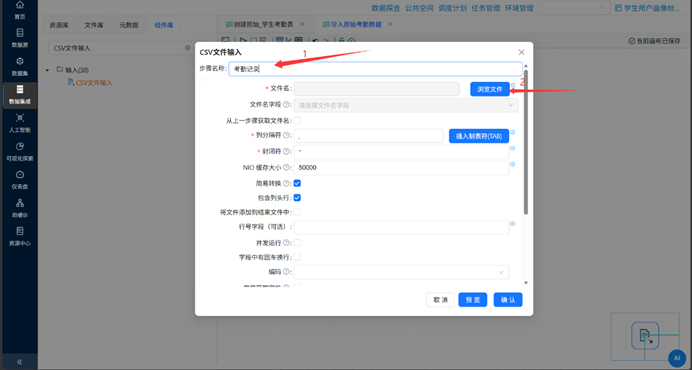
Task: Click 浏览文件 button
Action: (490, 89)
